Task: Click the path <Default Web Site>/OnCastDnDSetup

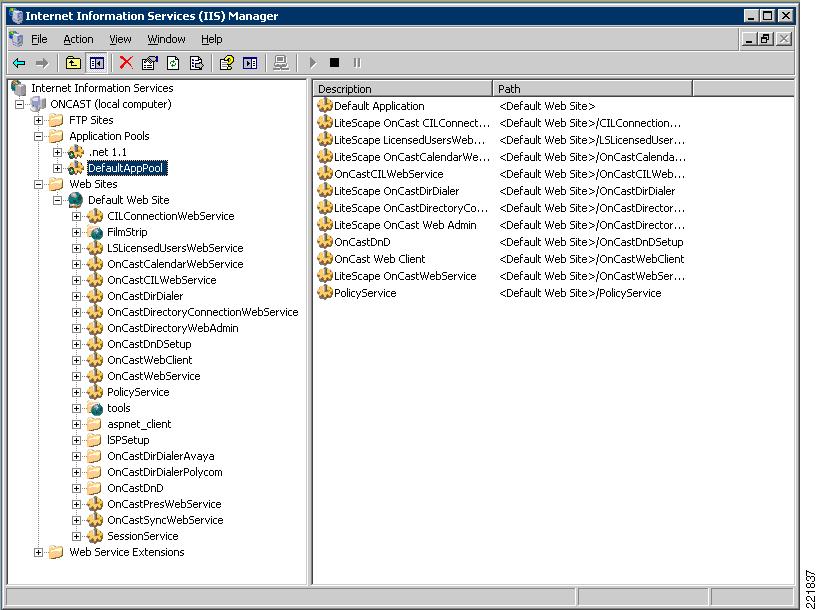Action: point(591,242)
